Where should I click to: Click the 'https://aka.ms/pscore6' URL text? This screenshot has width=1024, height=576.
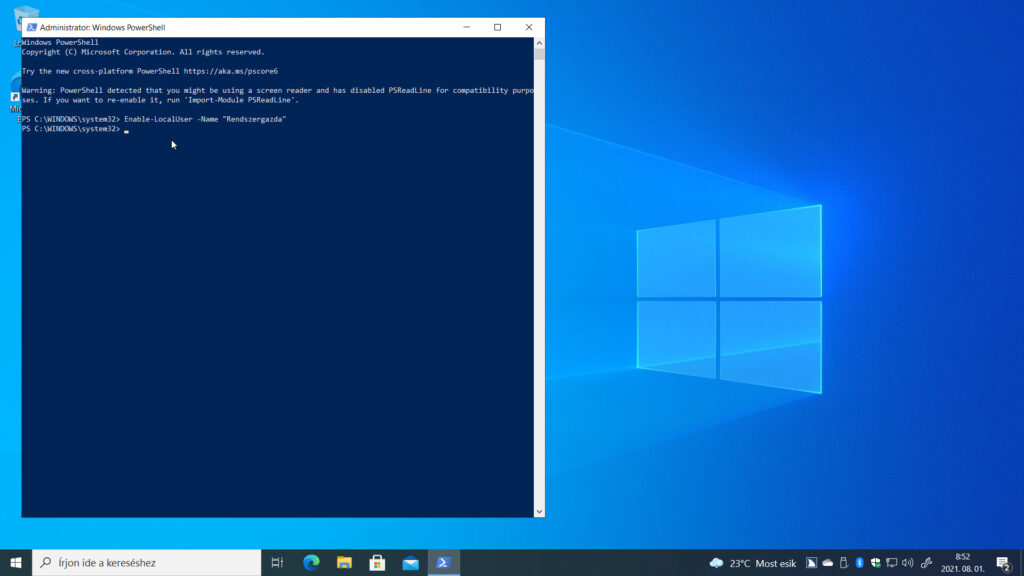tap(231, 71)
